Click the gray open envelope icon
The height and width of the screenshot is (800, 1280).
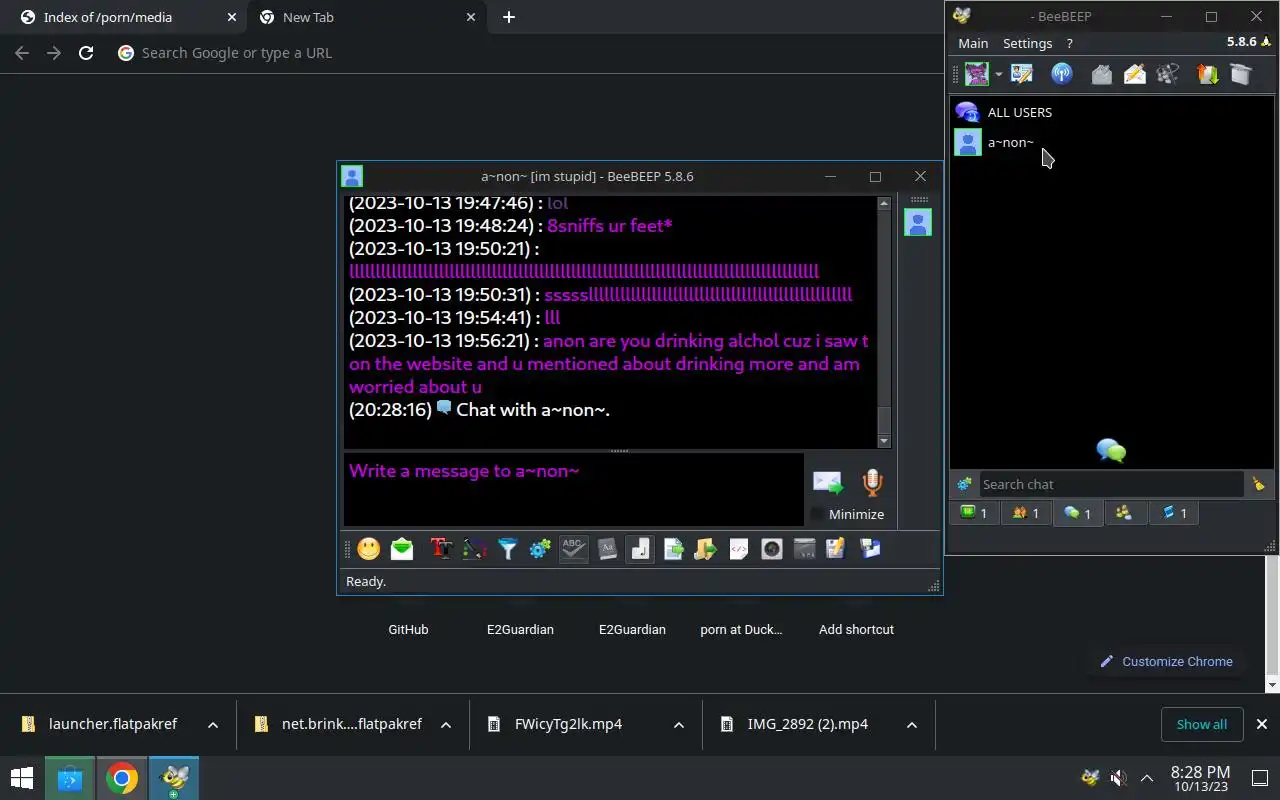click(x=1101, y=74)
